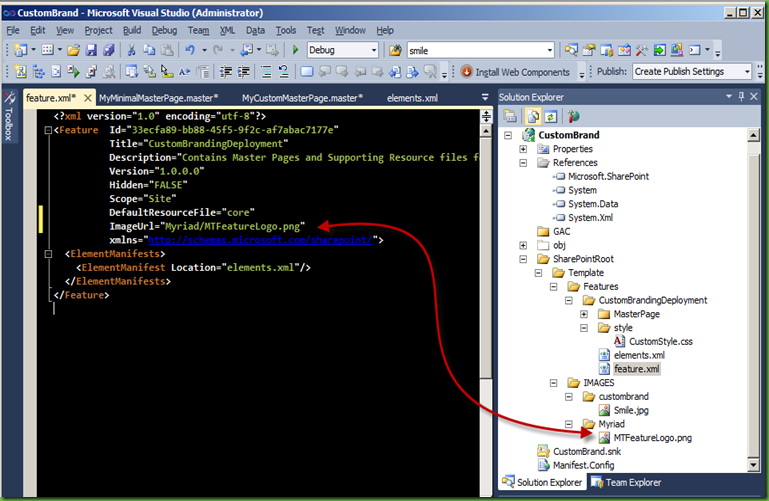The height and width of the screenshot is (501, 769).
Task: Click the Find in Files icon
Action: (x=395, y=50)
